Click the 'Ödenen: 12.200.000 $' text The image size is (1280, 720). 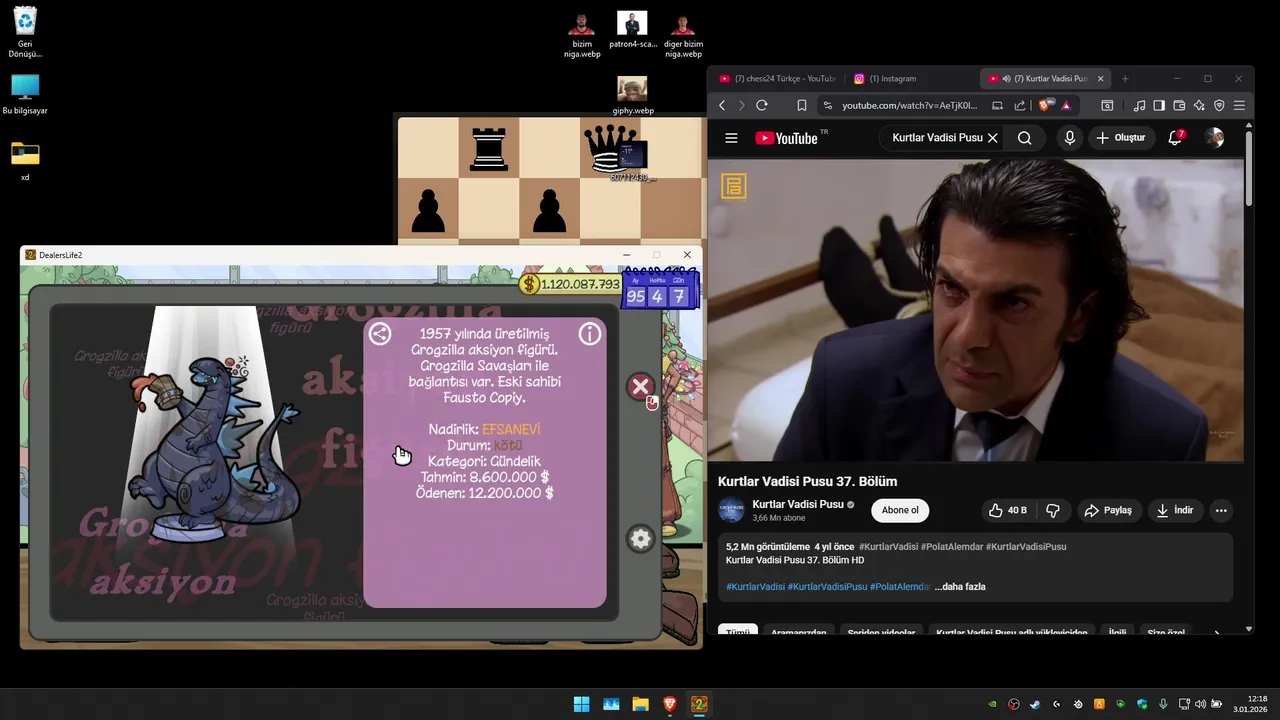tap(485, 493)
